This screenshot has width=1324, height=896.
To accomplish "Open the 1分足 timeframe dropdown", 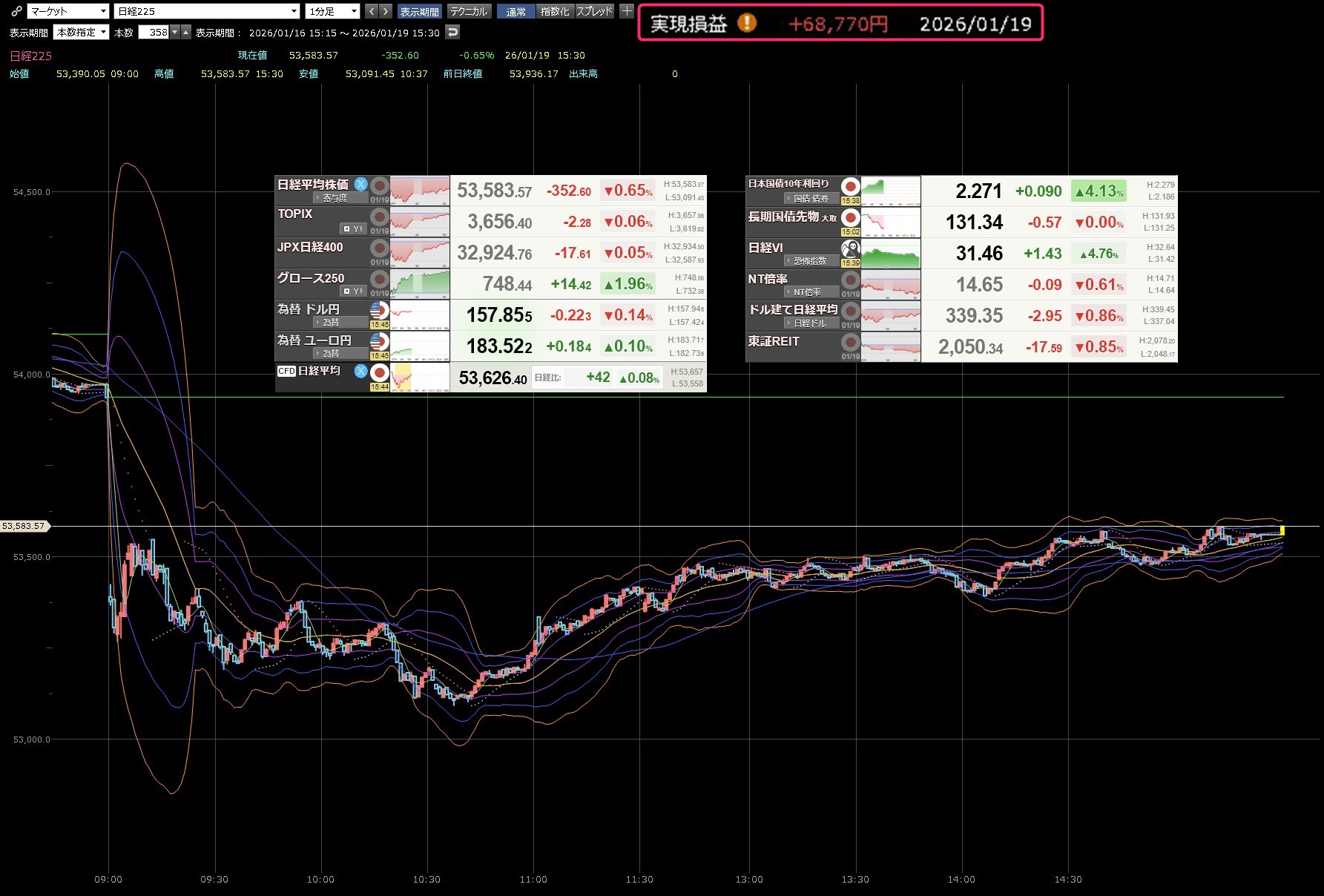I will (332, 11).
